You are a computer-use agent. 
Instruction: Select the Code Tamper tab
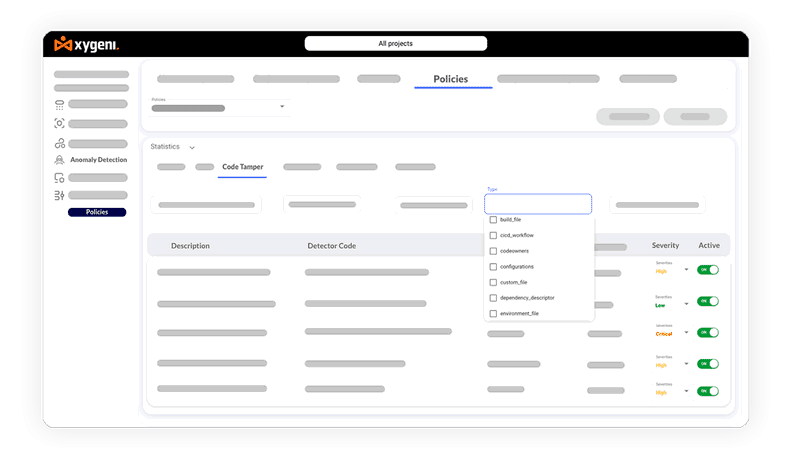pyautogui.click(x=242, y=167)
